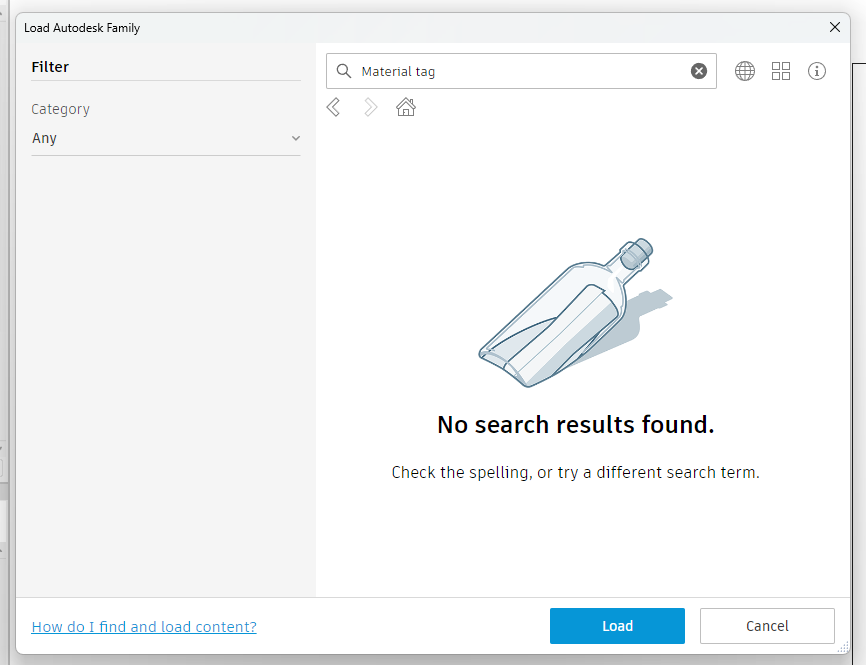
Task: Load the selected family
Action: pyautogui.click(x=617, y=625)
